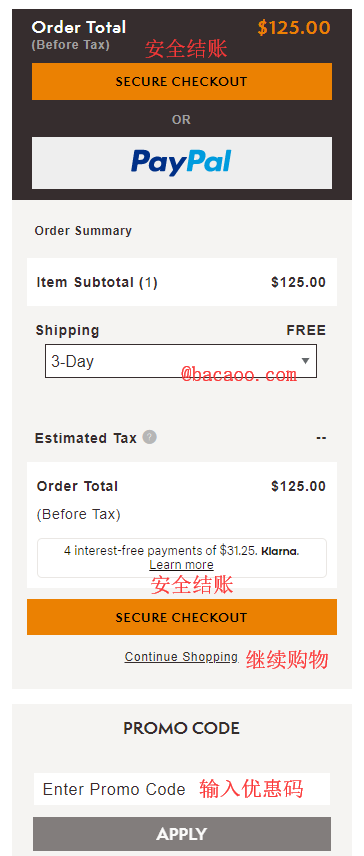The height and width of the screenshot is (856, 364).
Task: Follow the Continue Shopping link
Action: pyautogui.click(x=181, y=657)
